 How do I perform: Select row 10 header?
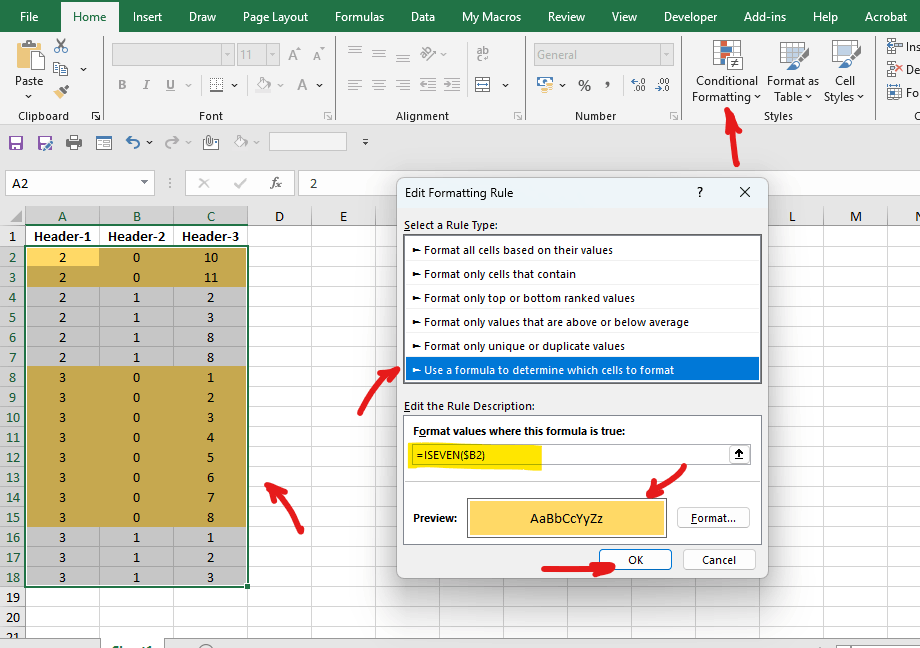(12, 417)
